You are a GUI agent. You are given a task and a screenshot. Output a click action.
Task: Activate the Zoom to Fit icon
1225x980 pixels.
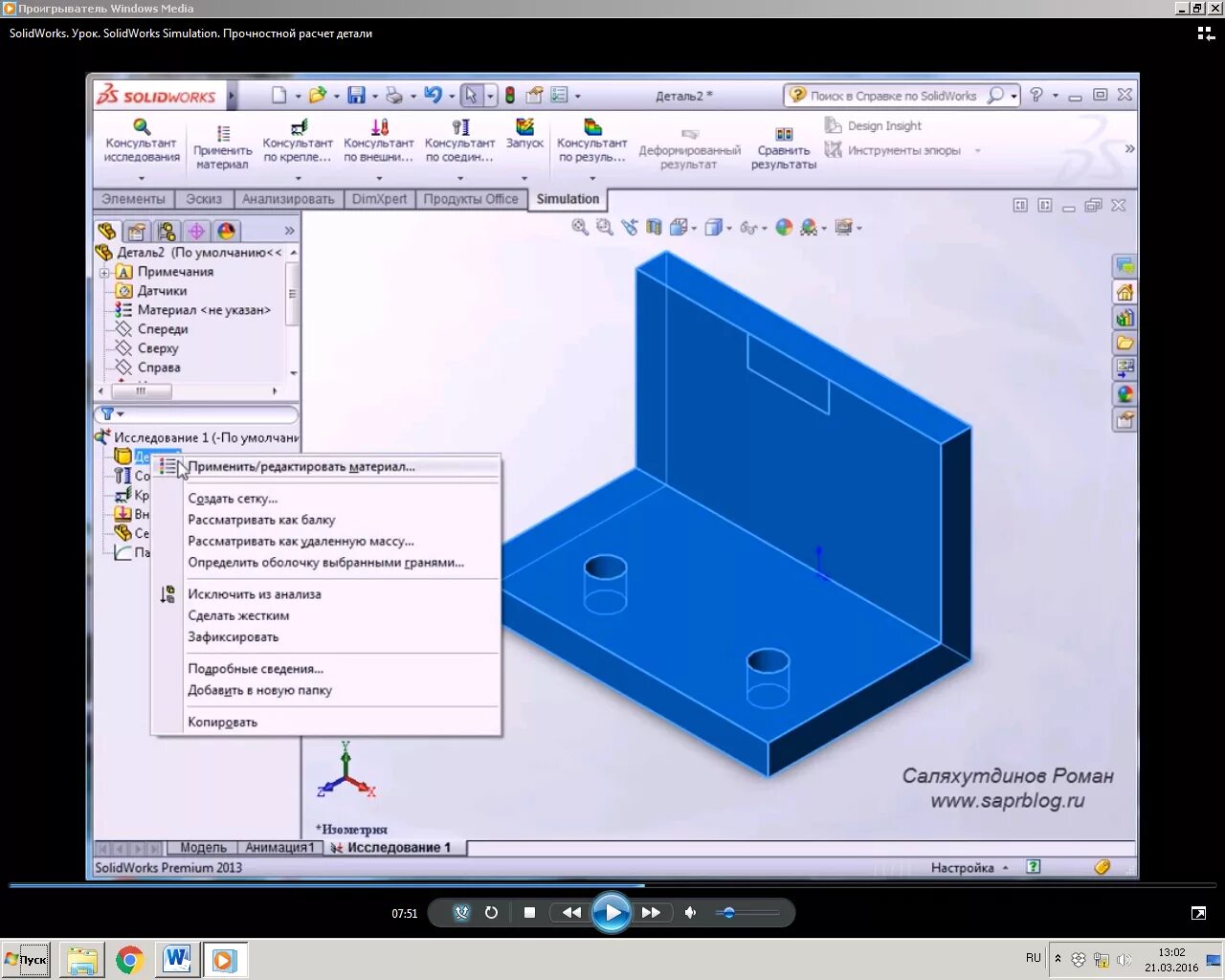pos(579,228)
